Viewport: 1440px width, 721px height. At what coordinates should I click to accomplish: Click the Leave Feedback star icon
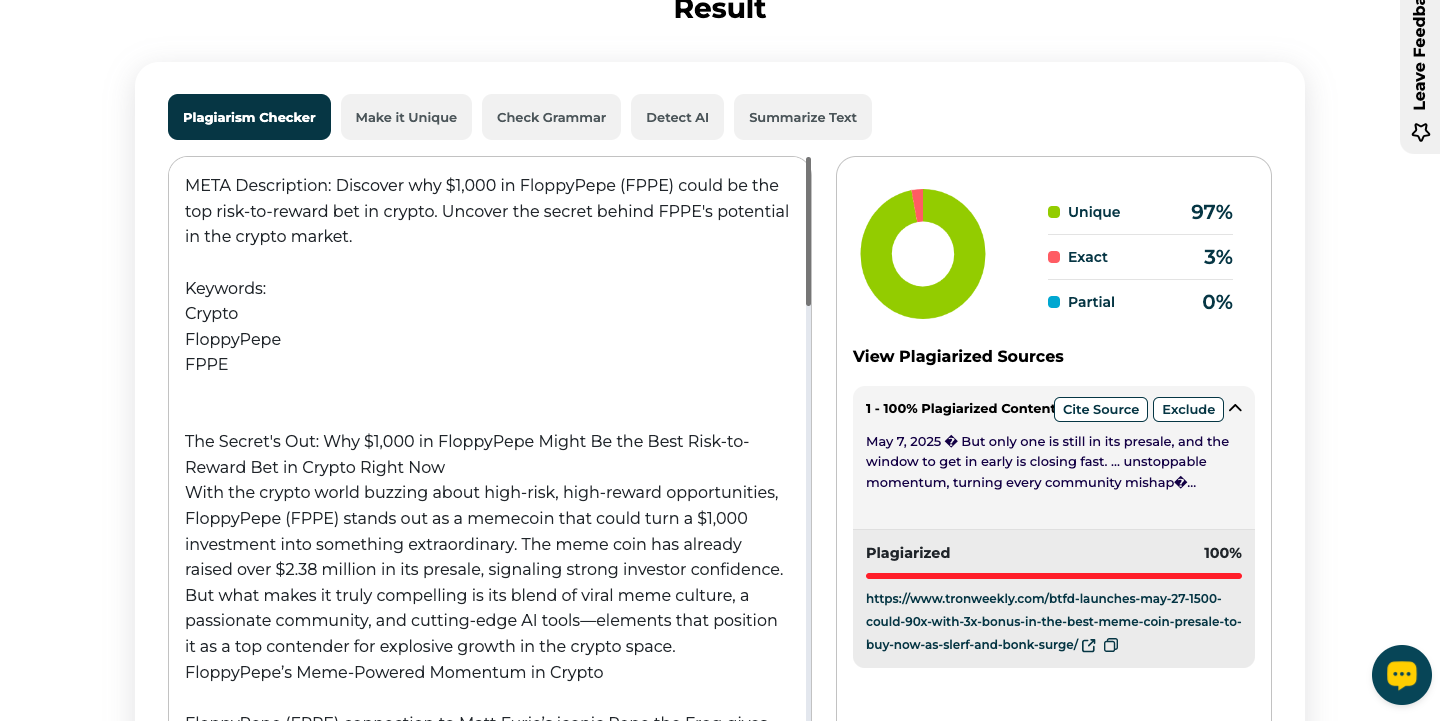(x=1420, y=132)
